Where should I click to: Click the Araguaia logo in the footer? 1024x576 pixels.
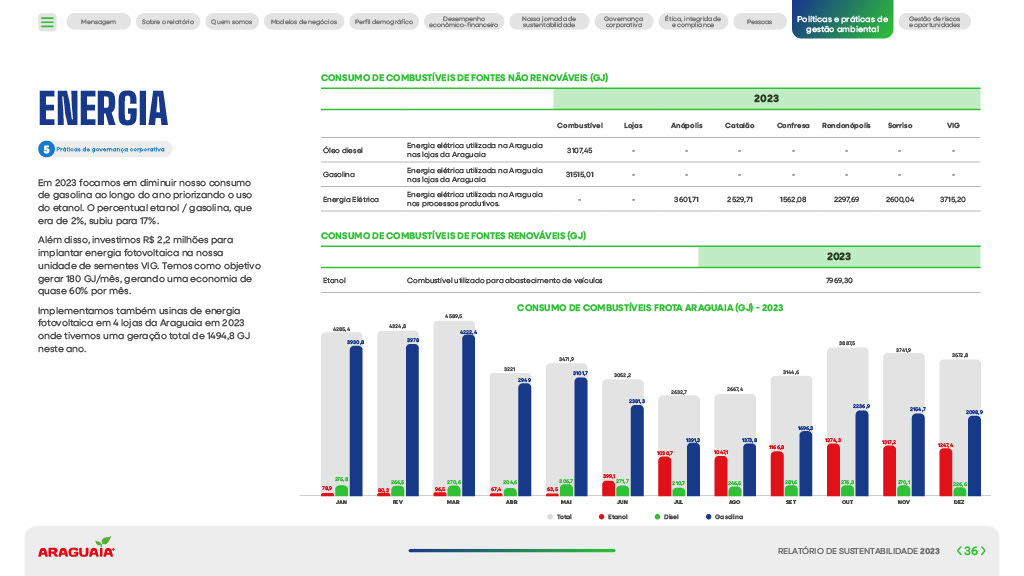click(x=76, y=548)
